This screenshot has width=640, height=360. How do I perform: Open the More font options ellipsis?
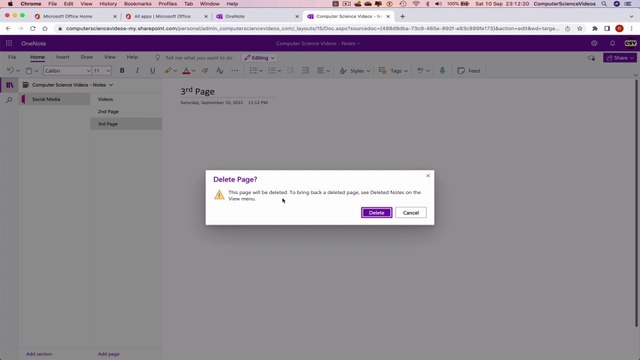[x=235, y=71]
